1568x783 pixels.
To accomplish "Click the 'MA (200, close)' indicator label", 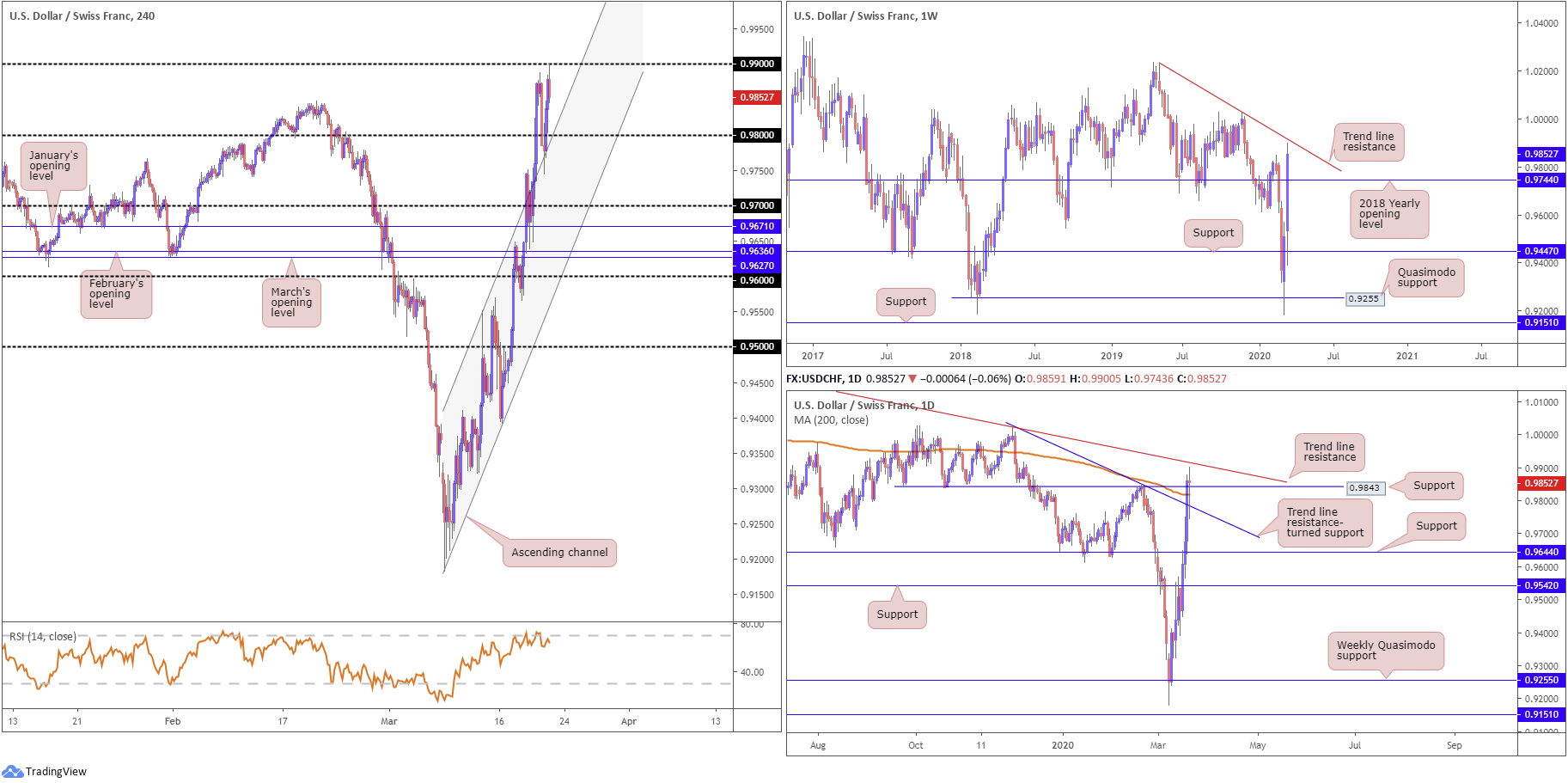I will [831, 420].
